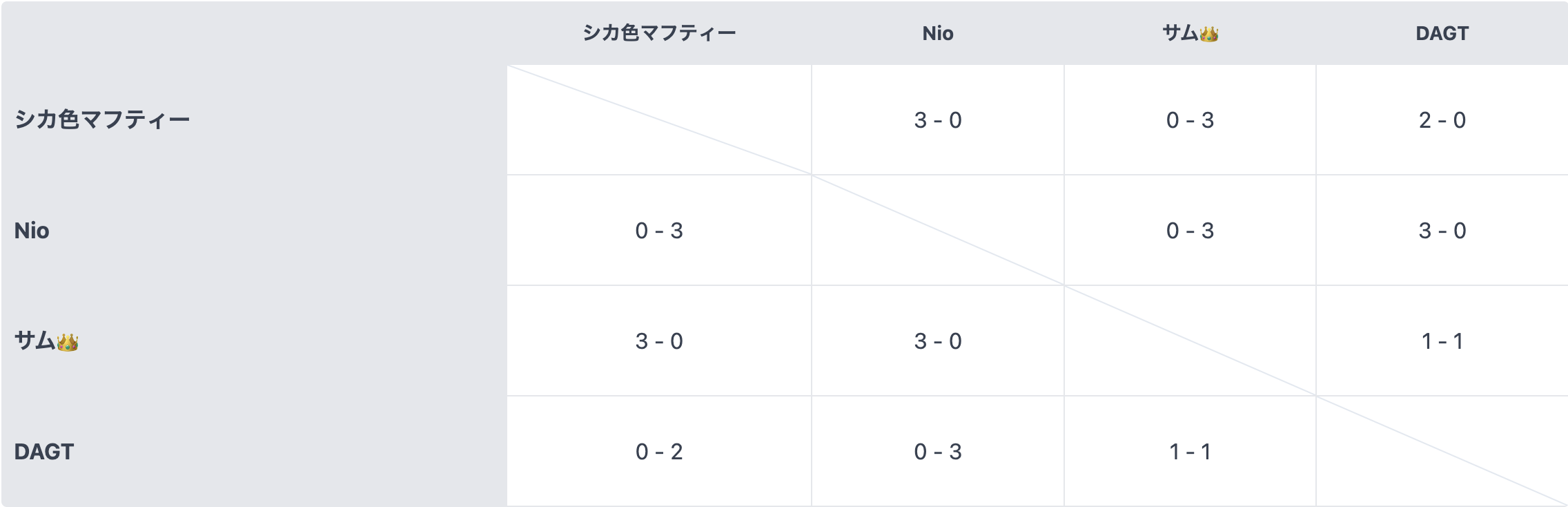
Task: Click 3 - 0 score in Nio row, DAGT column
Action: [1442, 231]
